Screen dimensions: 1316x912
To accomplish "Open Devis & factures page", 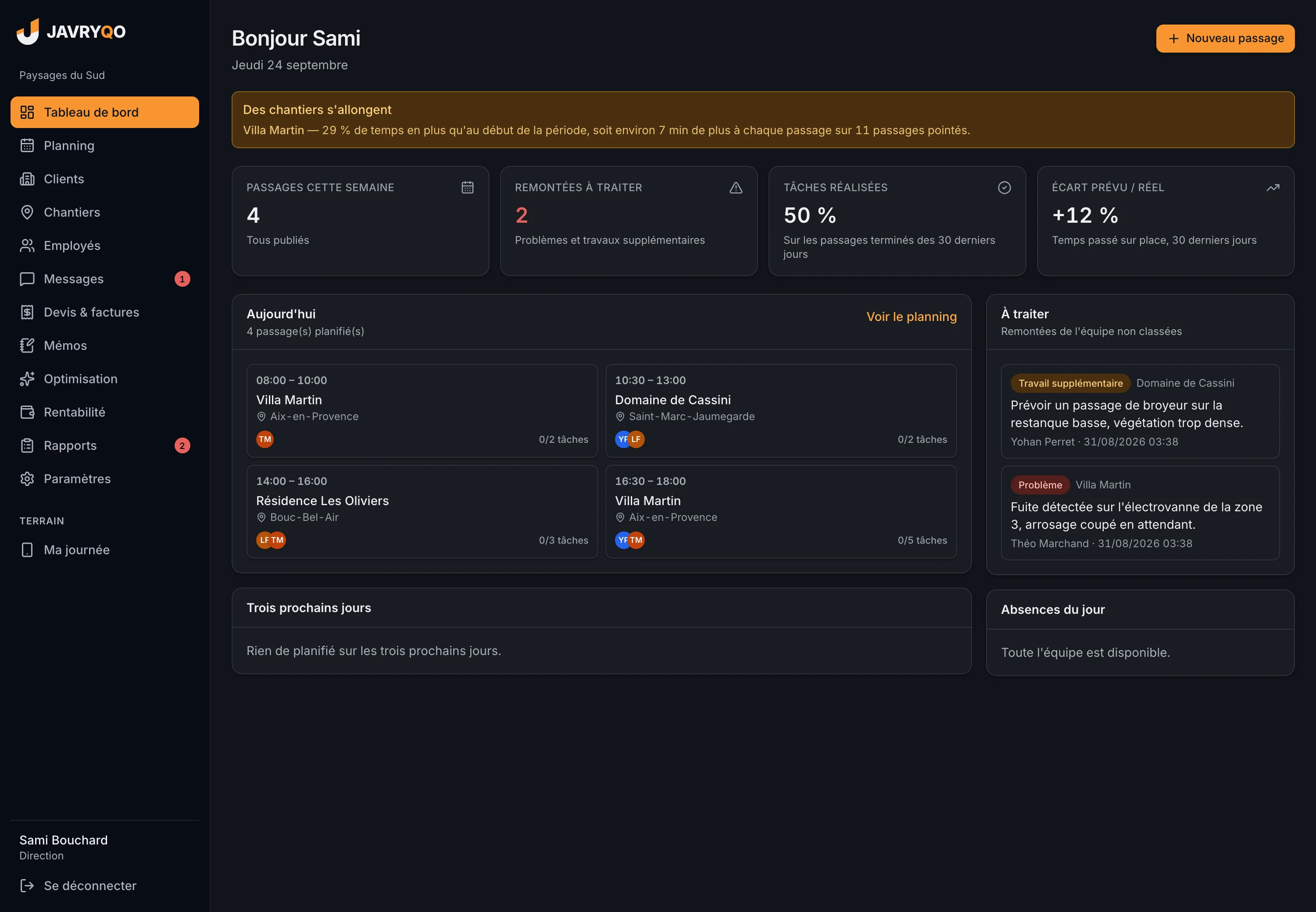I will coord(104,312).
